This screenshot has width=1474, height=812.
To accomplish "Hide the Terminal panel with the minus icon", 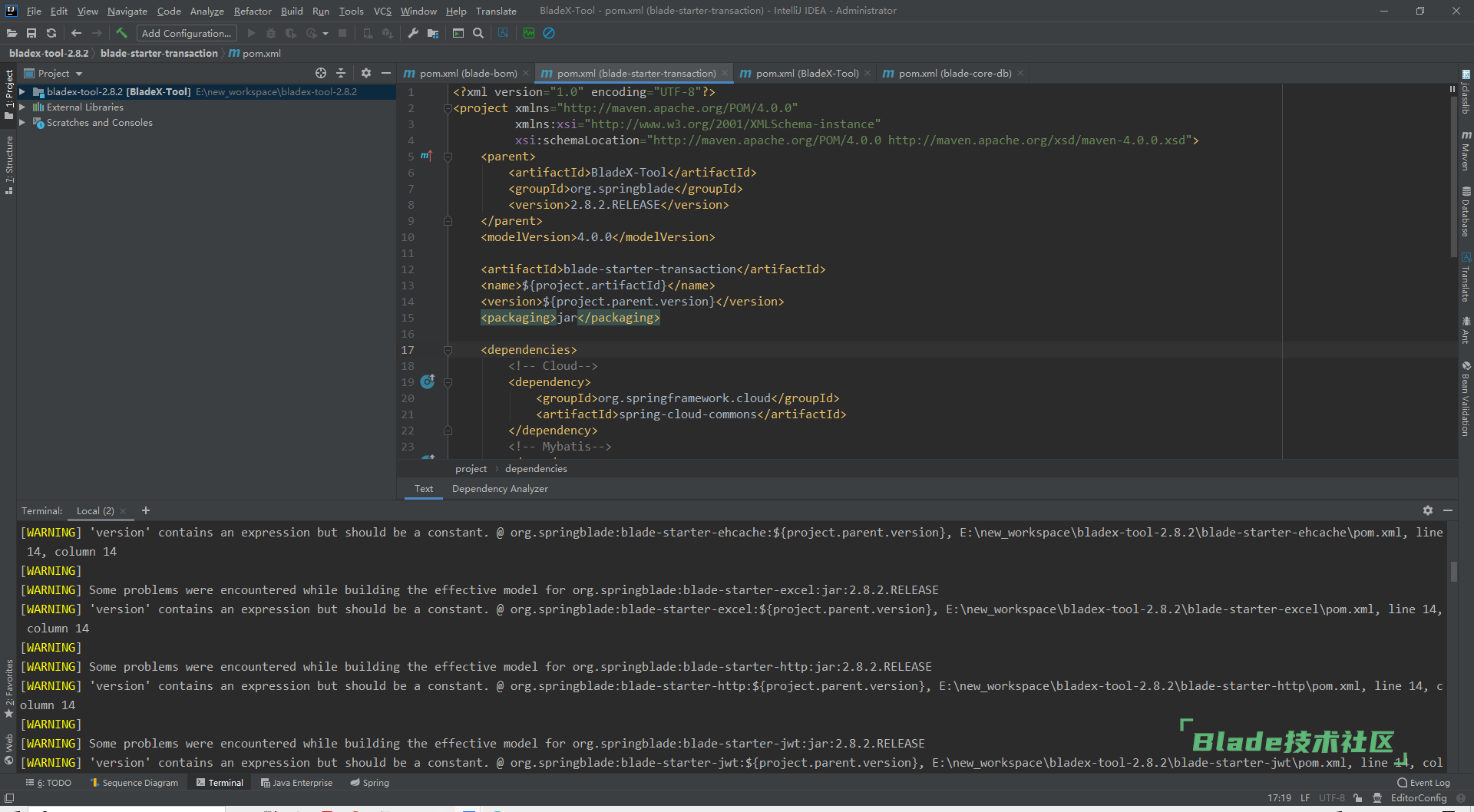I will pos(1448,510).
